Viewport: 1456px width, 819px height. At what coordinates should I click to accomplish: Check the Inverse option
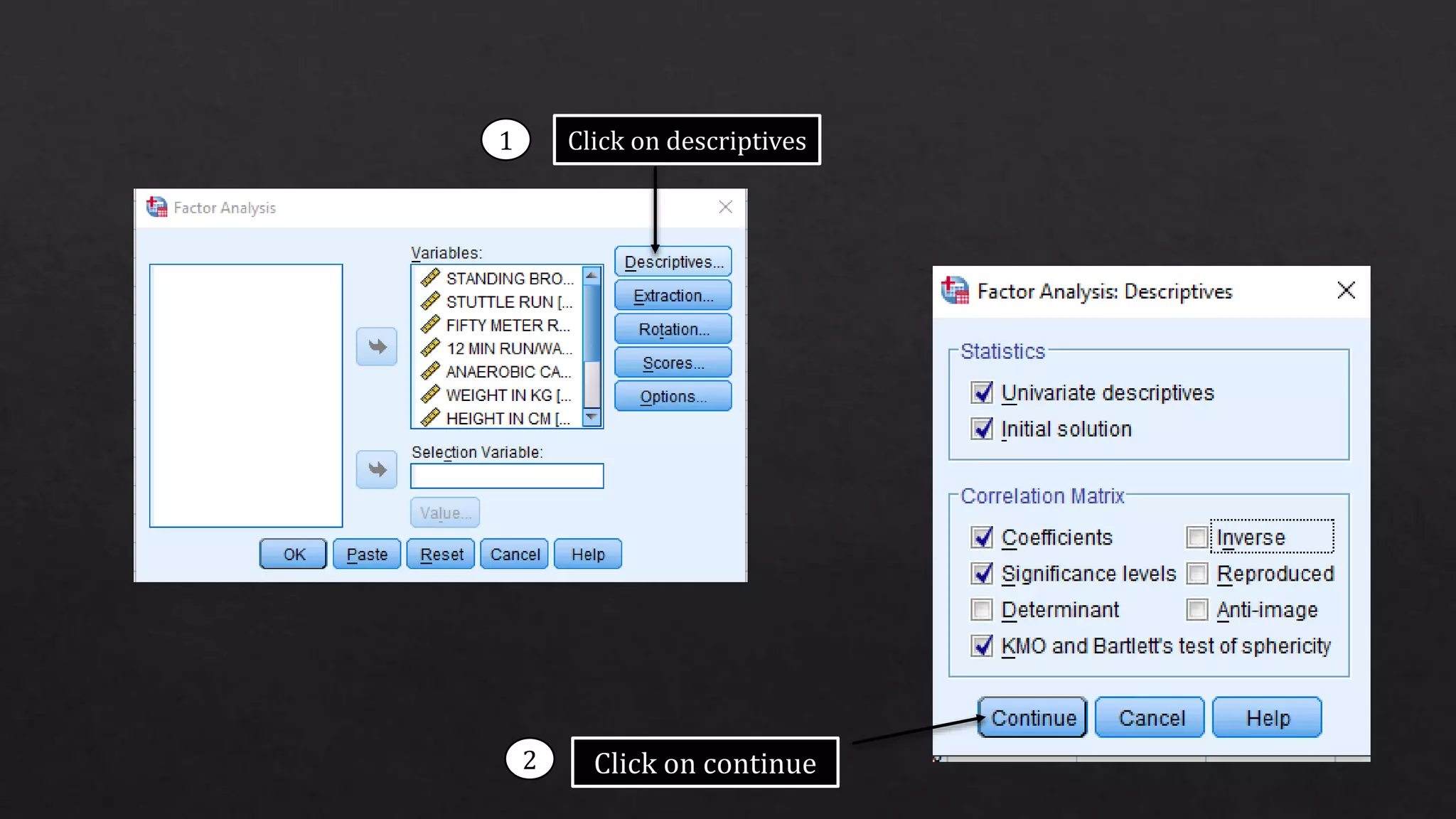(1197, 537)
